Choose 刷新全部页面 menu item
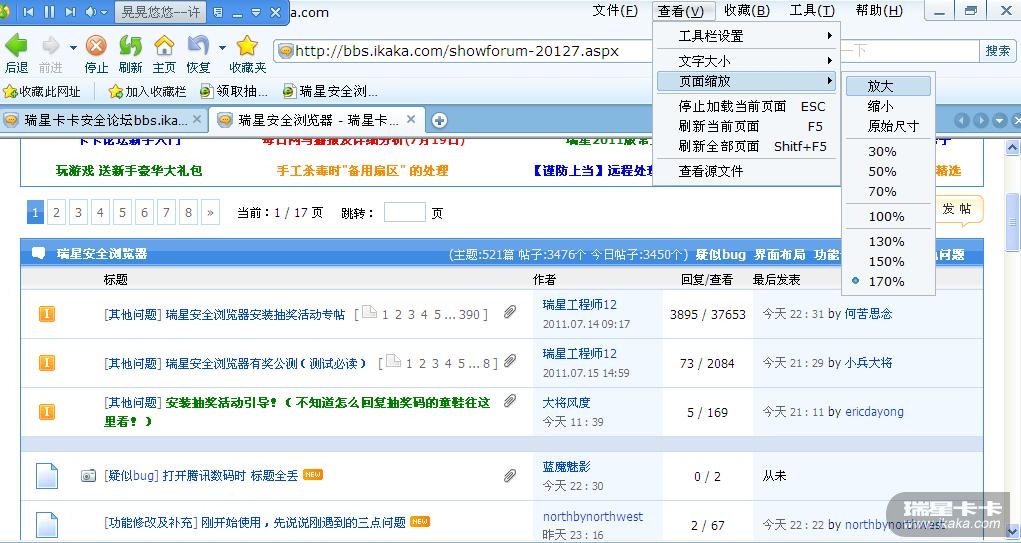 coord(747,146)
